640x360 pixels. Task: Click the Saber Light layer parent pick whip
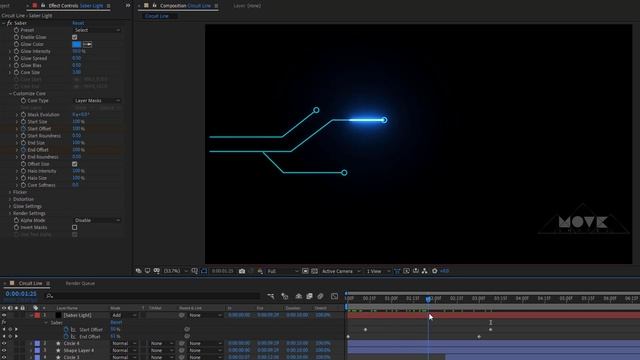click(x=182, y=316)
